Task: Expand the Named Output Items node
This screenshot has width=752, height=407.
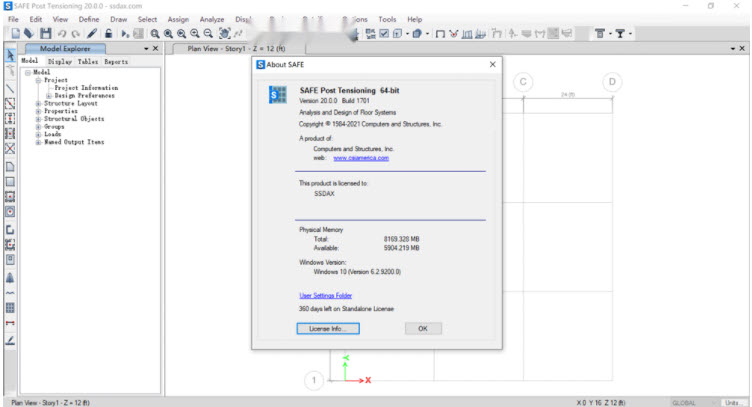Action: pyautogui.click(x=38, y=142)
